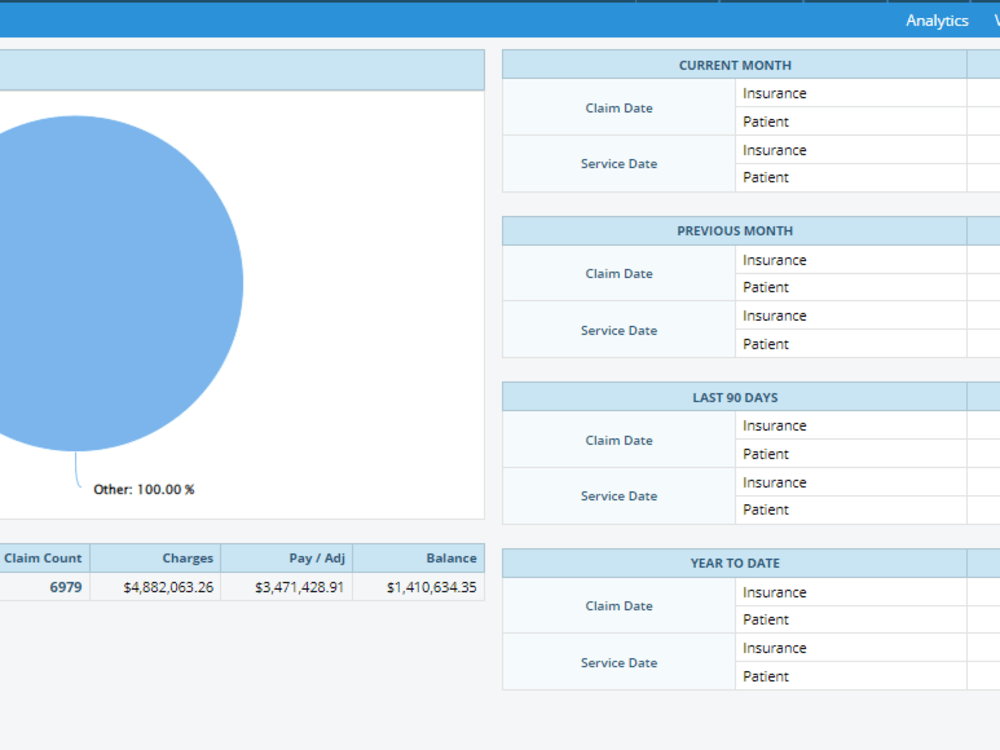Viewport: 1000px width, 750px height.
Task: Select the charges value $4,882,063.26
Action: click(x=168, y=587)
